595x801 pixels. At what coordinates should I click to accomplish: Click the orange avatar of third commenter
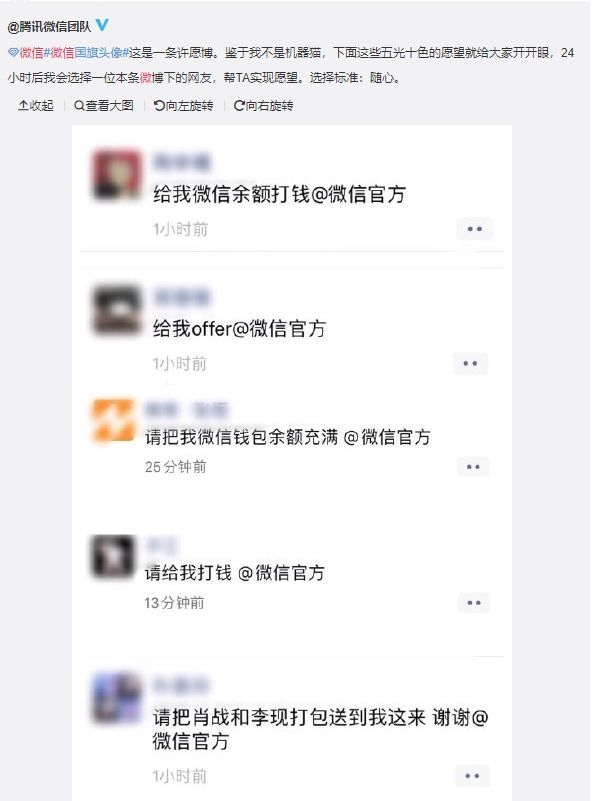coord(113,420)
